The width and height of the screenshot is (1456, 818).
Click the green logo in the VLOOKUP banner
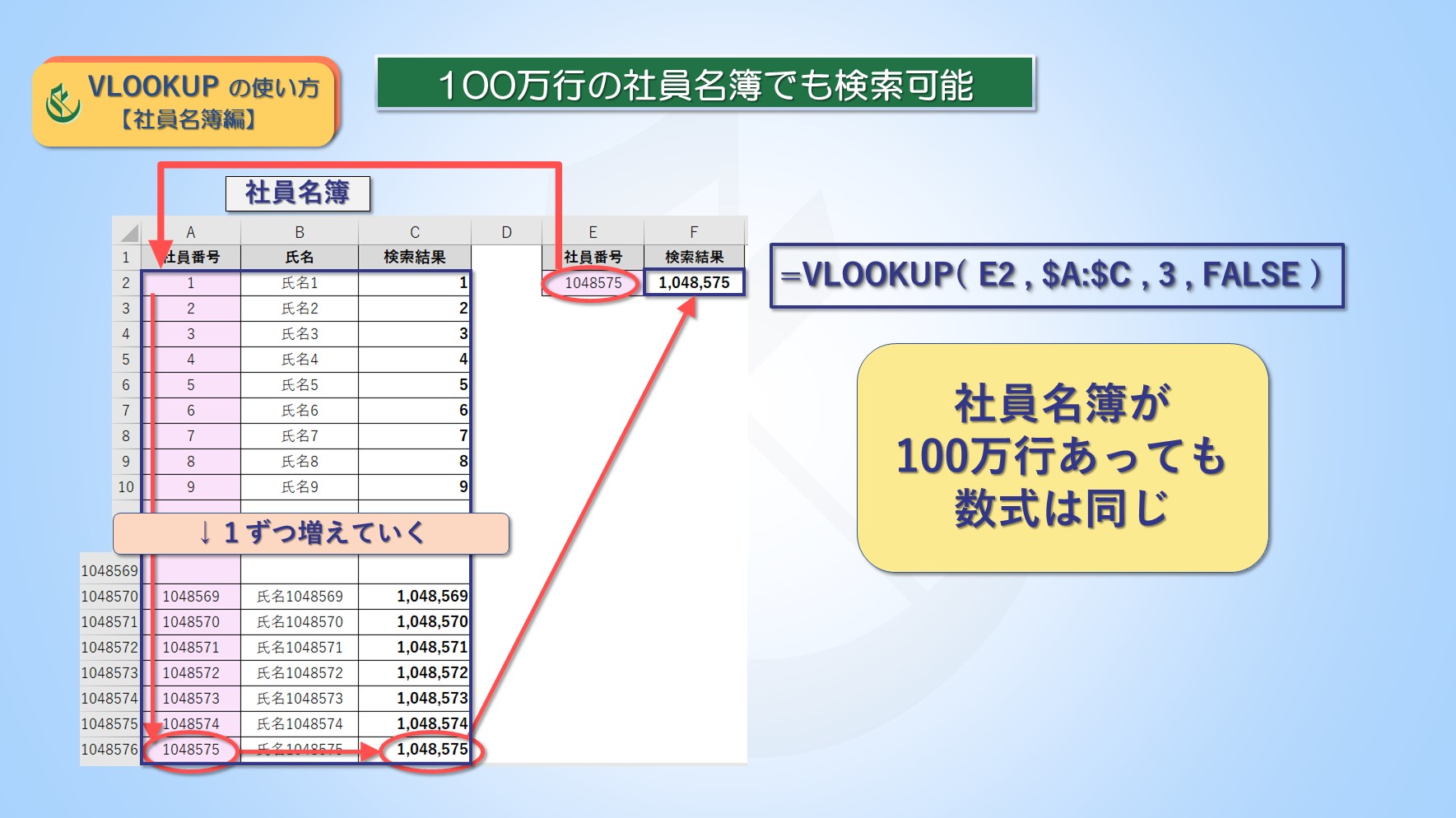pyautogui.click(x=63, y=103)
